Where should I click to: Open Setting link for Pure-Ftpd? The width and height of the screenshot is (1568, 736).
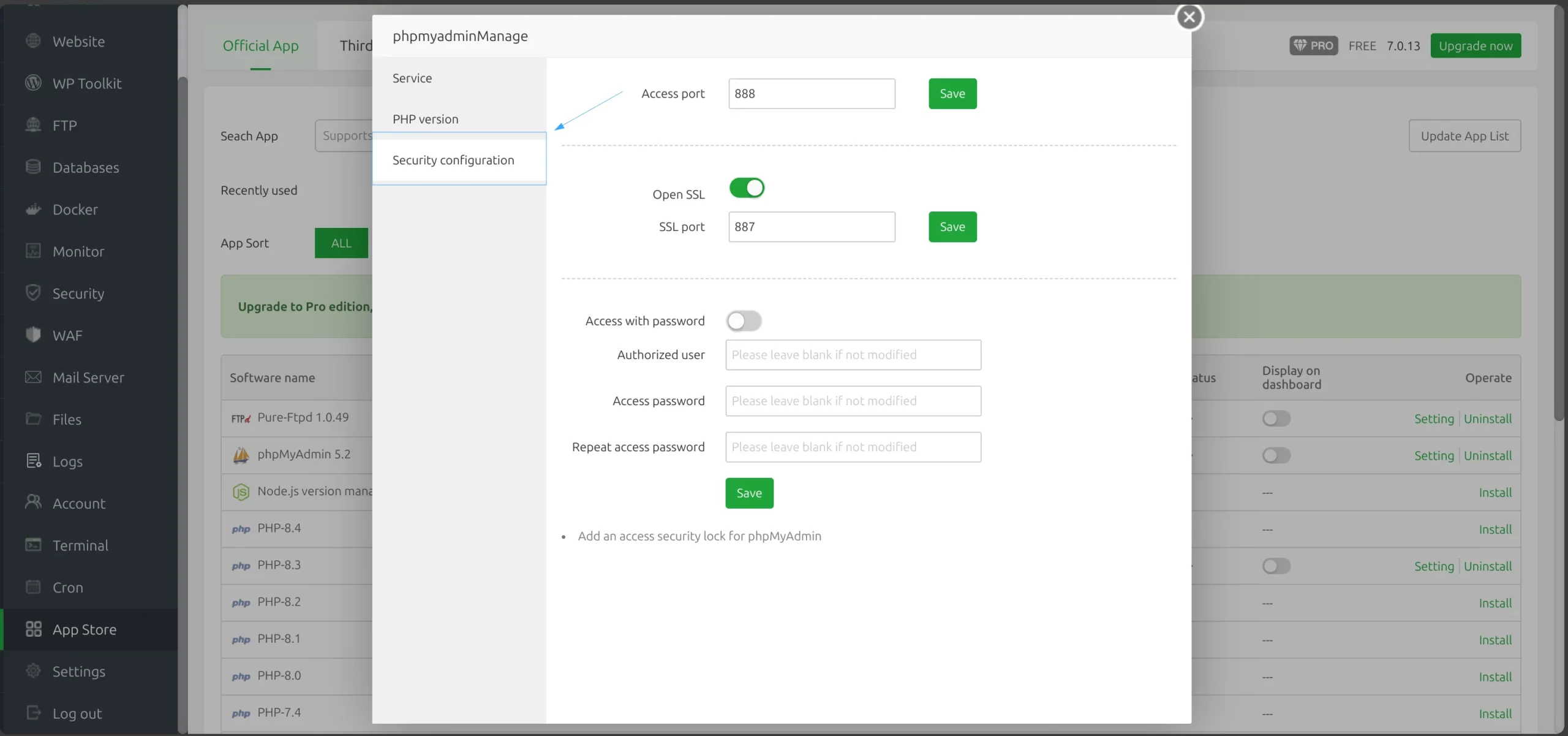1434,419
